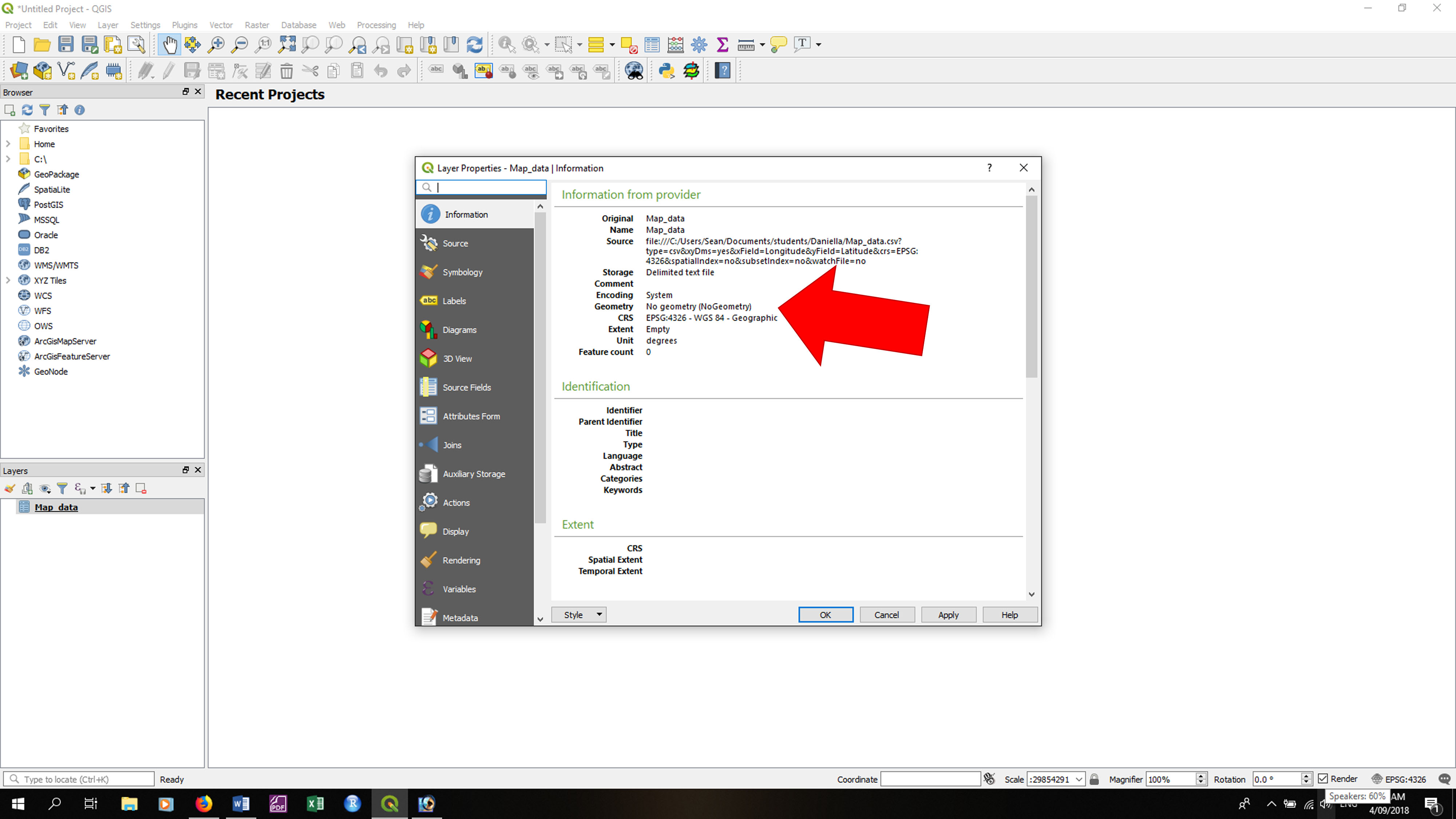The width and height of the screenshot is (1456, 819).
Task: Open the Identify Features dropdown arrow
Action: pos(547,45)
